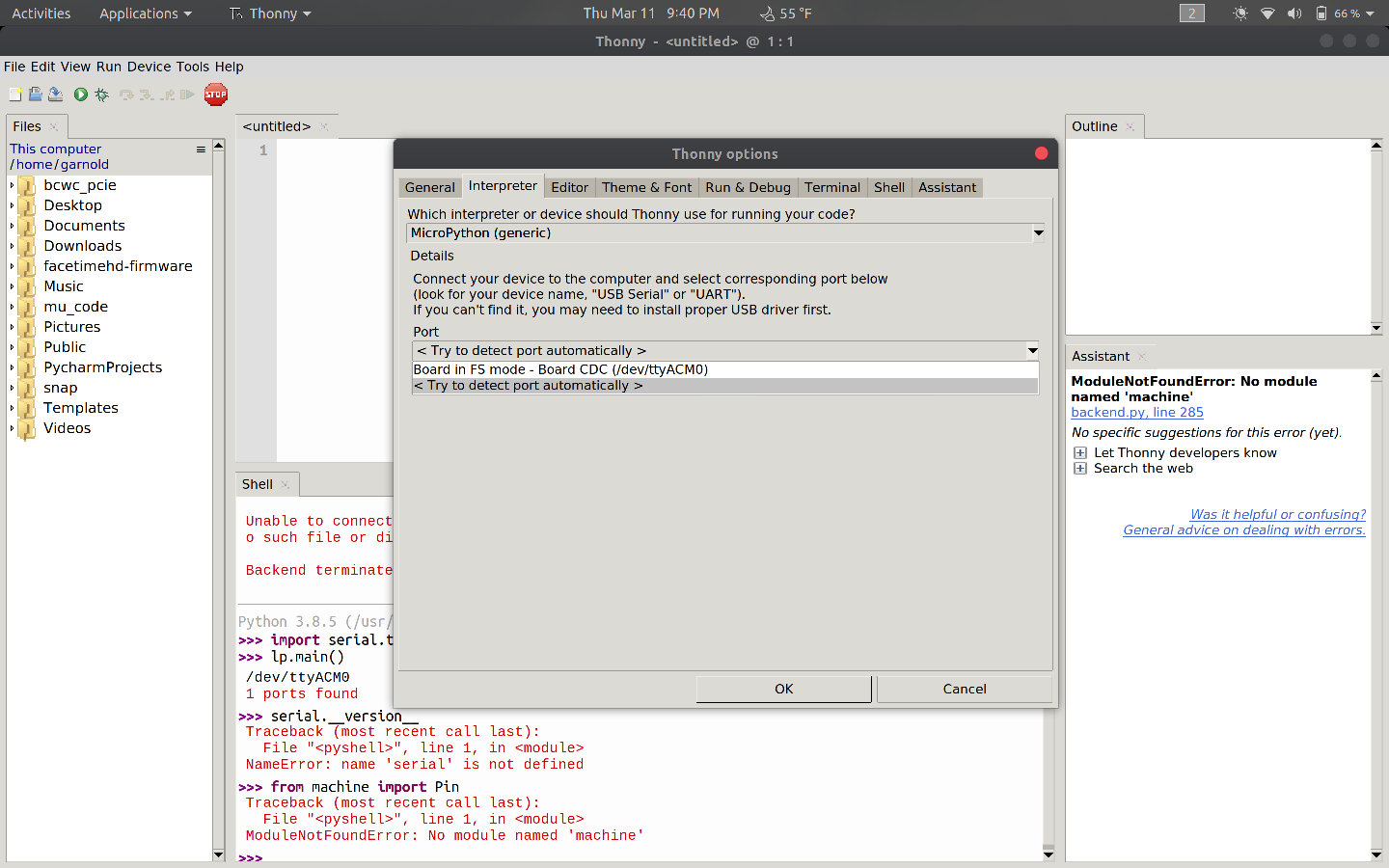1389x868 pixels.
Task: Open the battery 66 % system menu
Action: click(1345, 14)
